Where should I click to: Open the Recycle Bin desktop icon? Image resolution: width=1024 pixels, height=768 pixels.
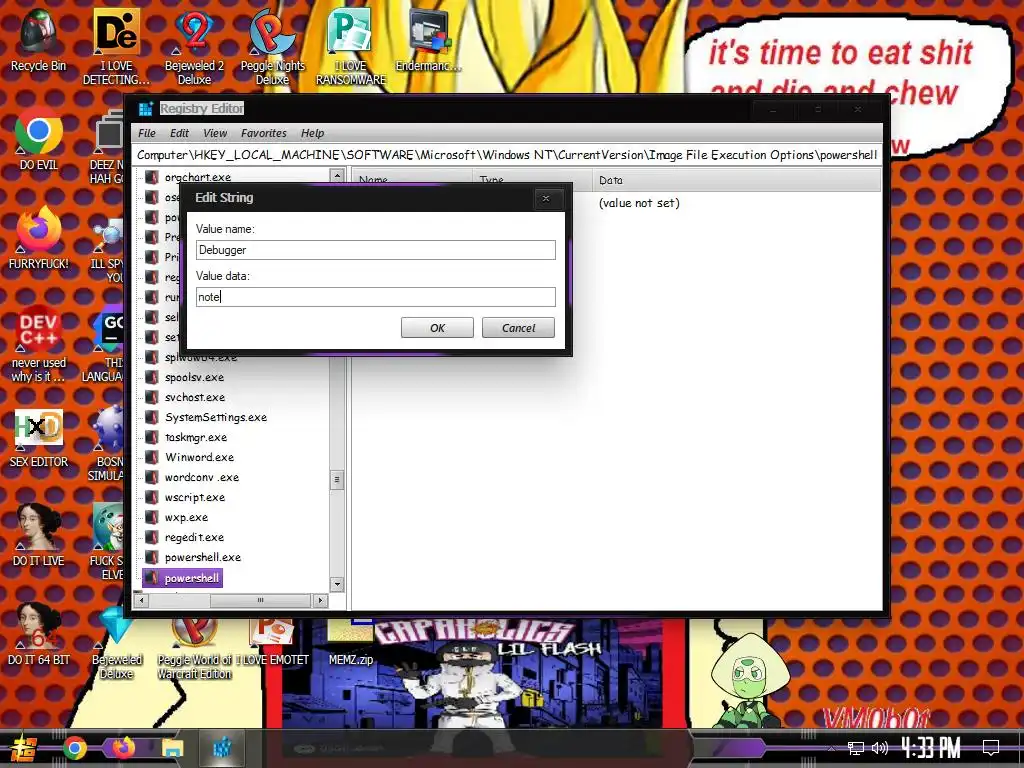tap(39, 39)
